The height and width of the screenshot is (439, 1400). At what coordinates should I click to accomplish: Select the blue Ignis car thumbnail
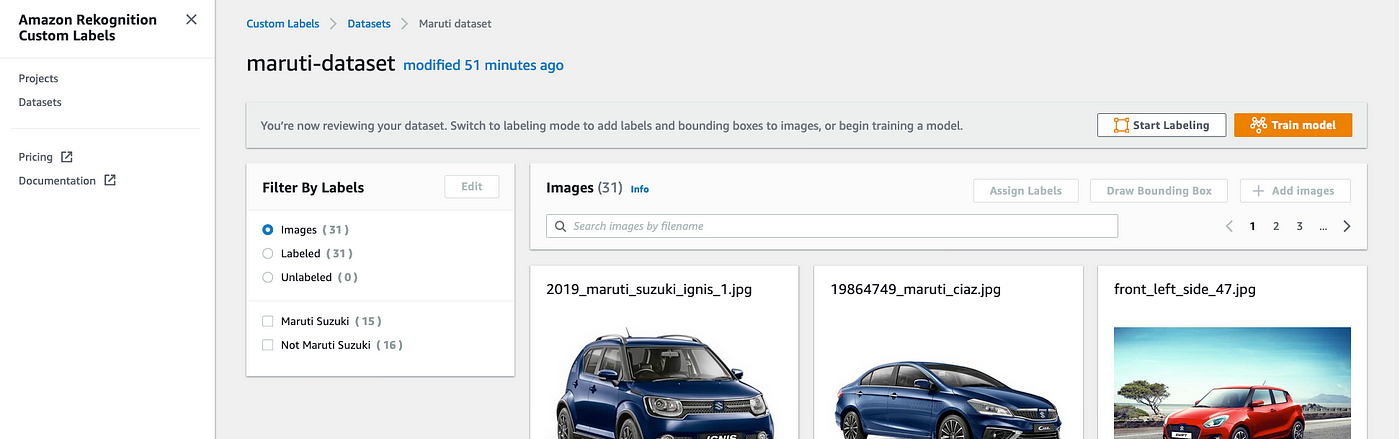(663, 383)
